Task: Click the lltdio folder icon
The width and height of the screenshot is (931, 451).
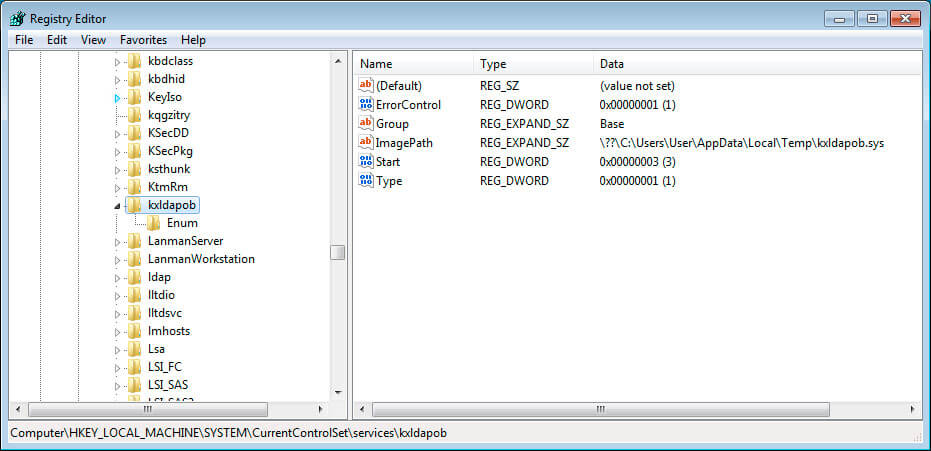Action: pos(135,295)
